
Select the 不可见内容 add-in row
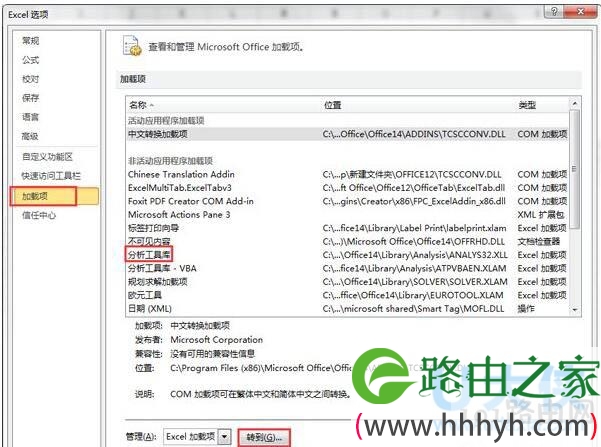[347, 242]
